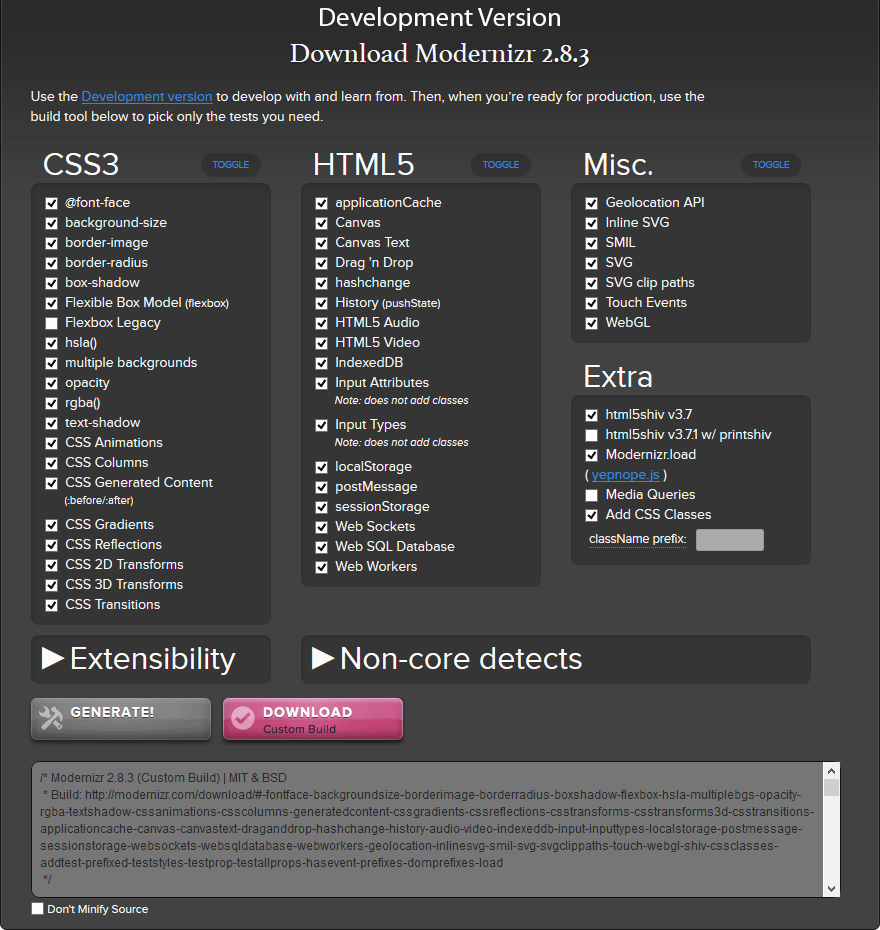Click the Download Custom Build button

(x=313, y=718)
